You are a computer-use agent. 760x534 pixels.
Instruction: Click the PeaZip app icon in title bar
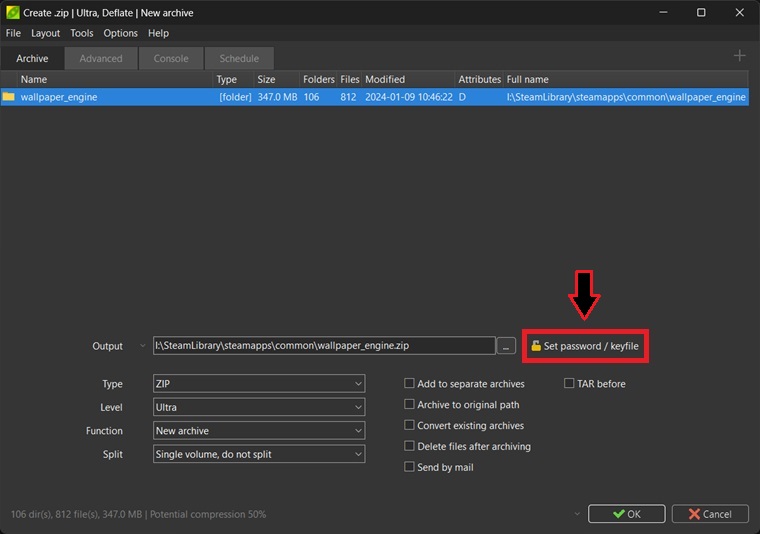[x=13, y=13]
